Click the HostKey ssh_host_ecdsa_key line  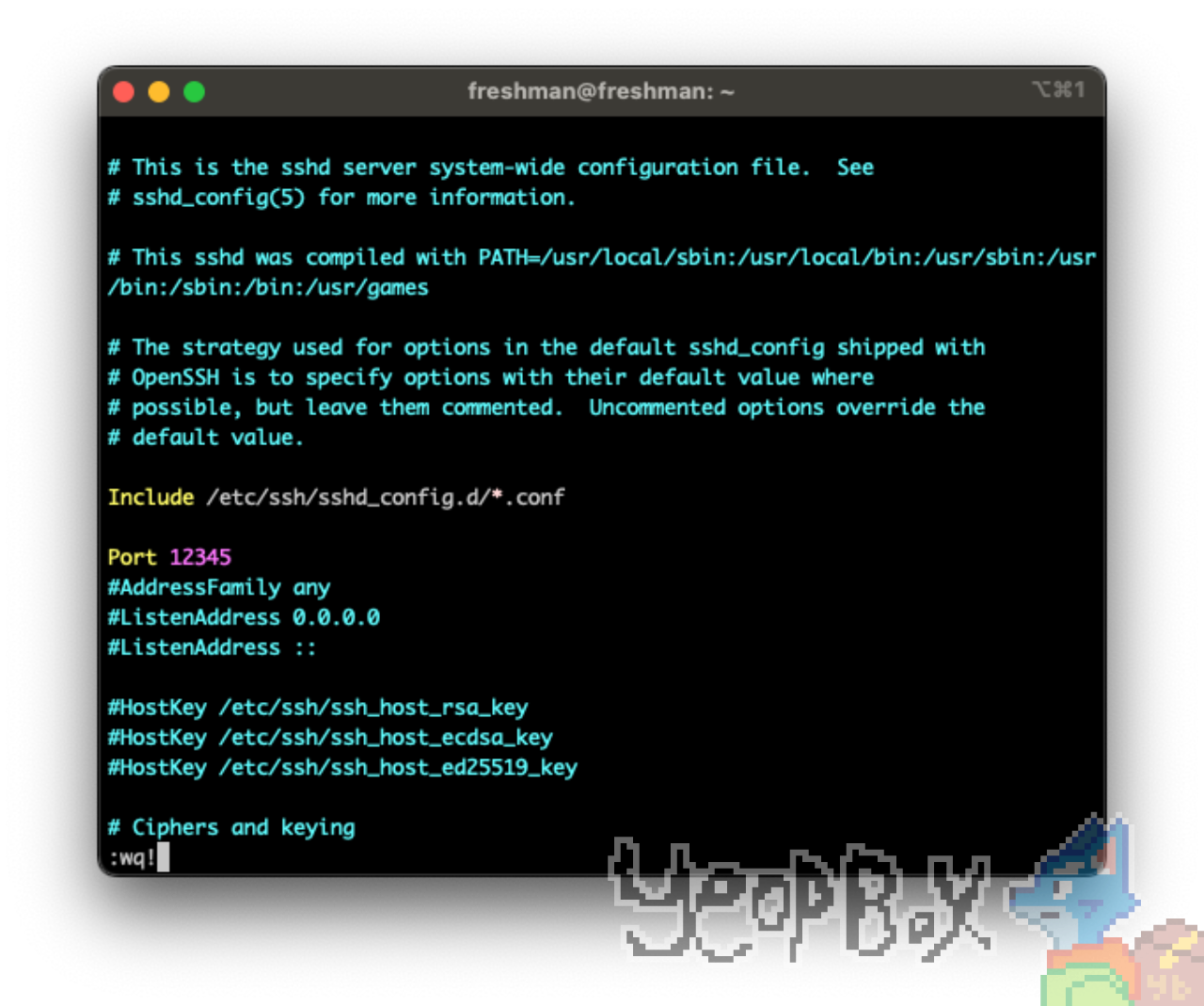[330, 738]
